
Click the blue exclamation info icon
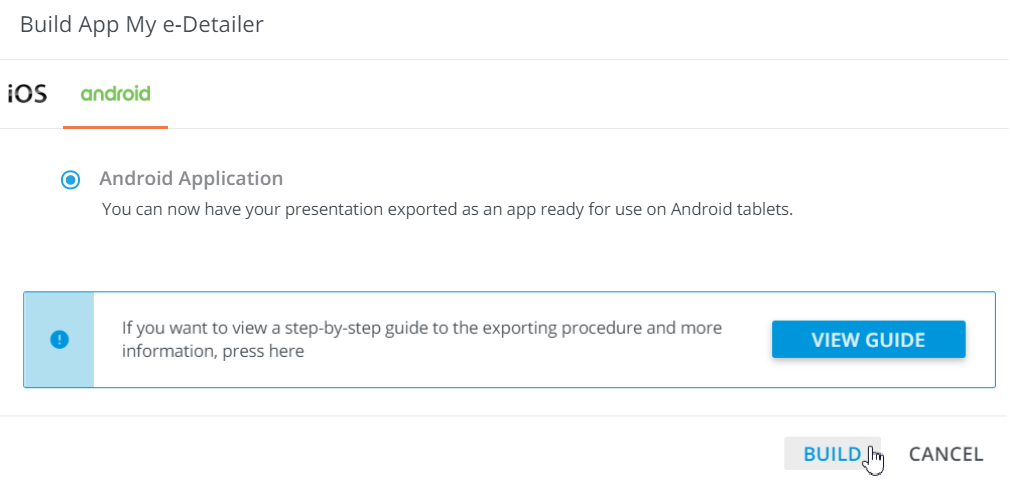click(59, 339)
